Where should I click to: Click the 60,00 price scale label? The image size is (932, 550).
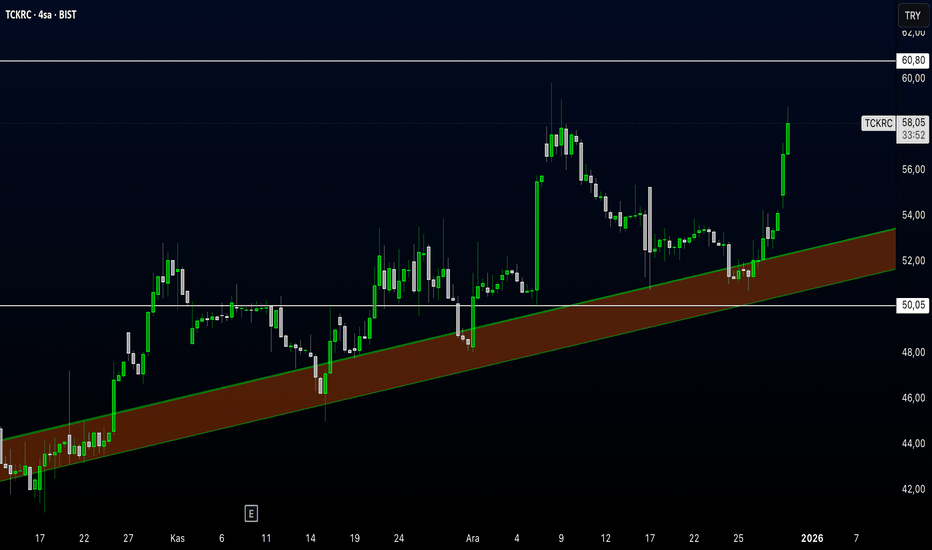(x=913, y=78)
